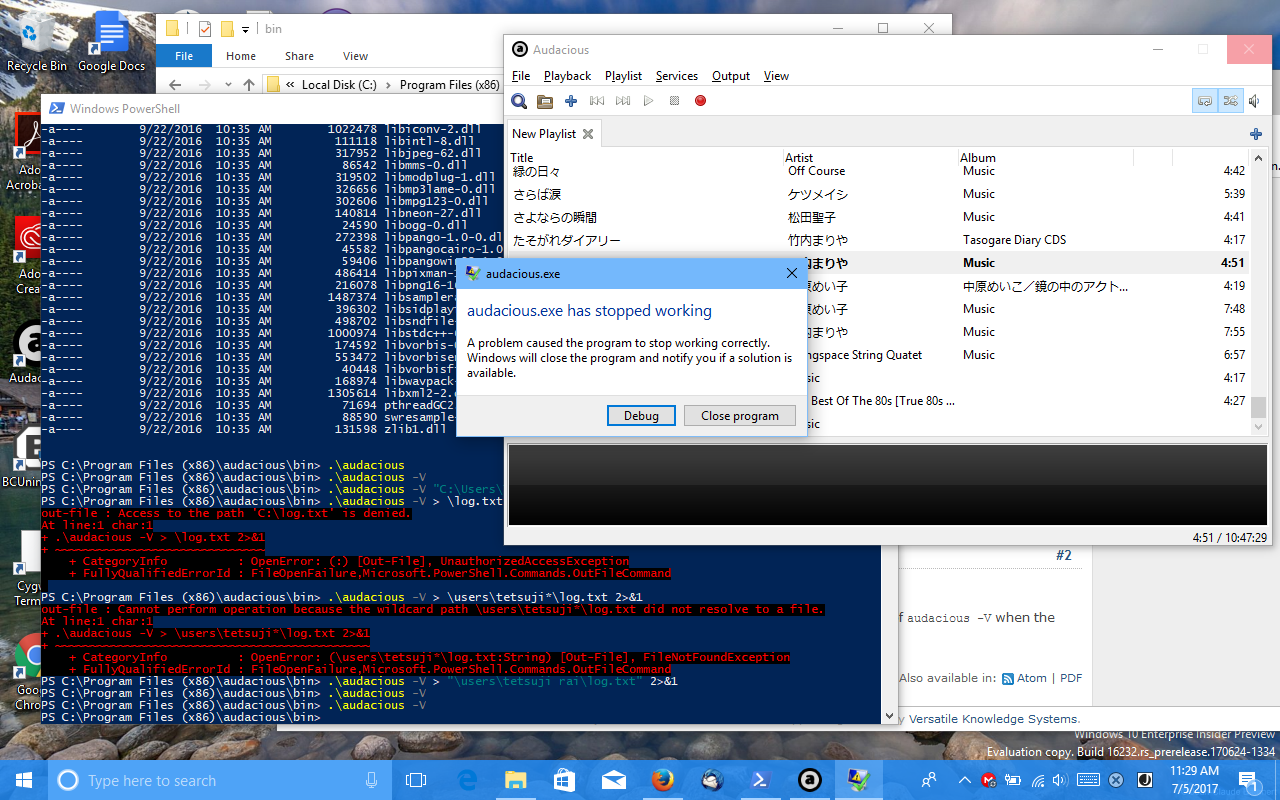Screen dimensions: 1280x800
Task: Open the Home ribbon tab in File Explorer
Action: coord(241,56)
